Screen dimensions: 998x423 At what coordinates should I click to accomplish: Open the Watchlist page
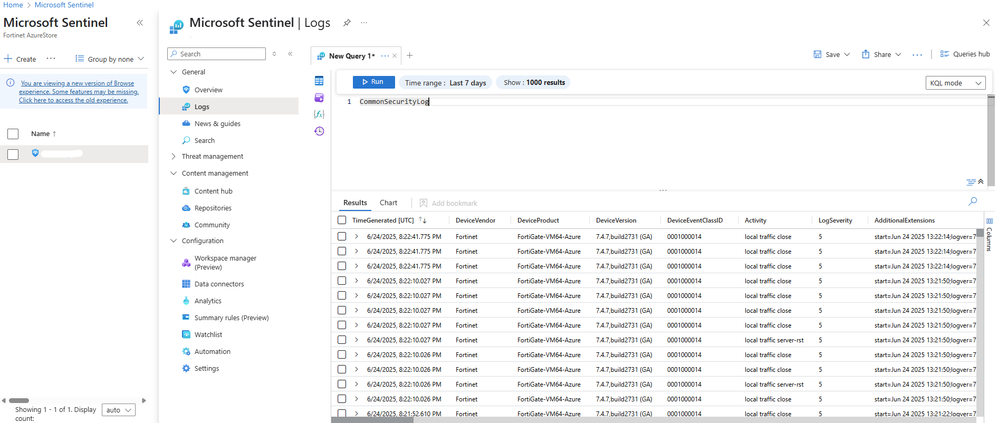pyautogui.click(x=208, y=335)
